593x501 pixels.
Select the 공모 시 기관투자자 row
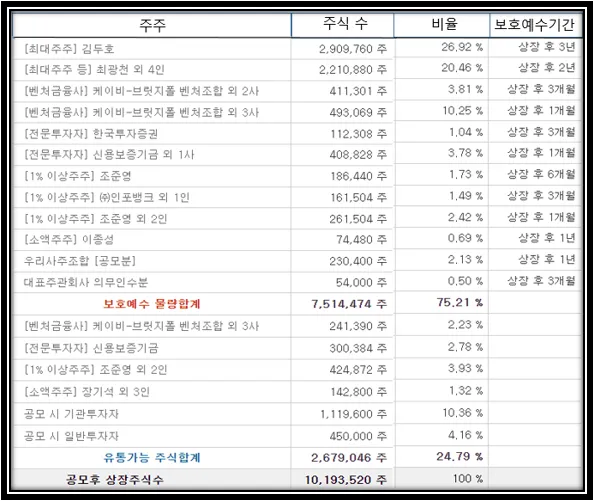[71, 414]
